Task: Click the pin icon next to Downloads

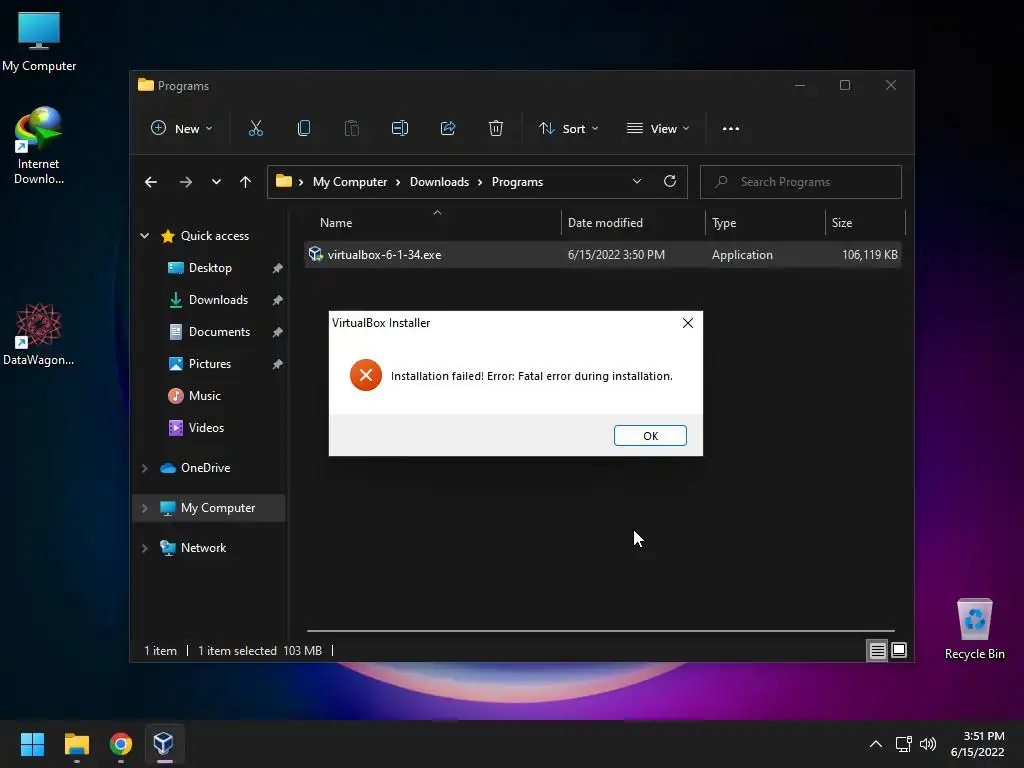Action: [278, 300]
